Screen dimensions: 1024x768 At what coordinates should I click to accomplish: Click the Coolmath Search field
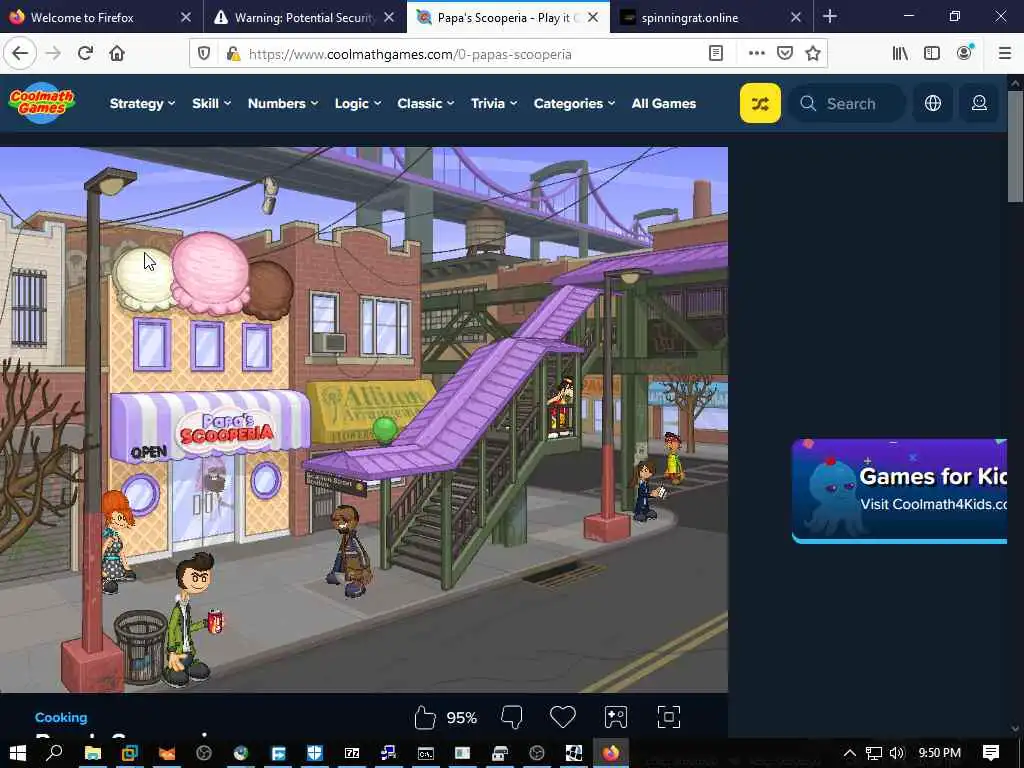coord(847,103)
